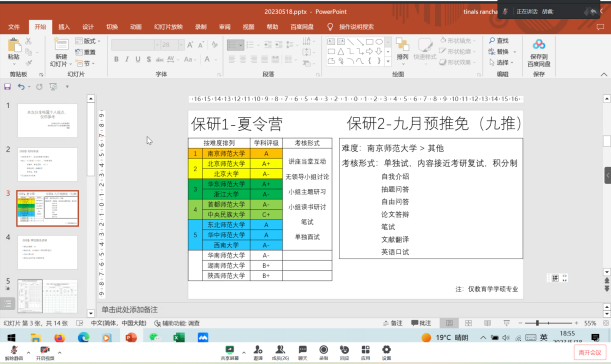Unmute microphone in meeting toolbar
Viewport: 611px width, 364px height.
pos(14,352)
